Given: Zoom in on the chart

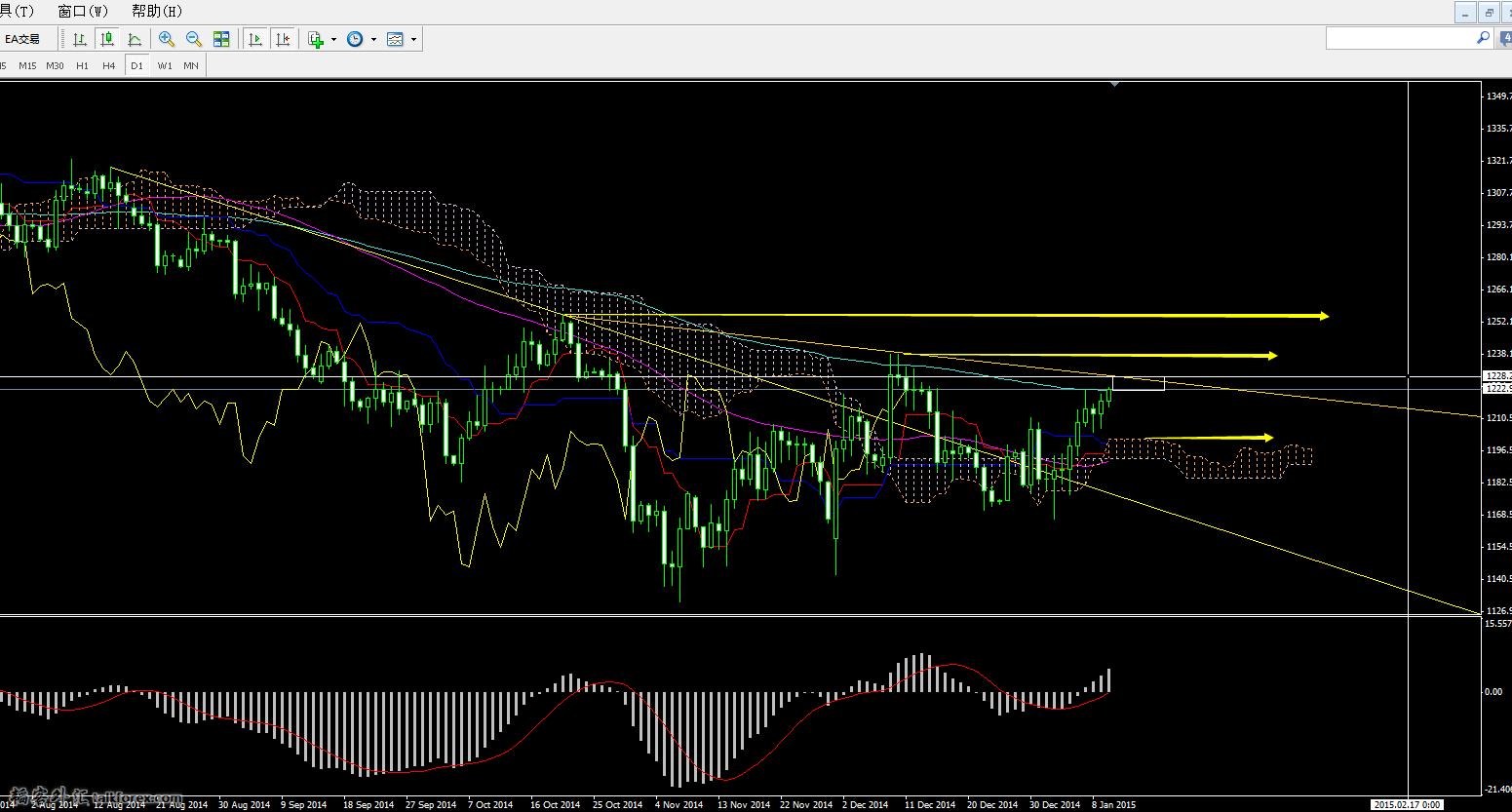Looking at the screenshot, I should pyautogui.click(x=167, y=39).
